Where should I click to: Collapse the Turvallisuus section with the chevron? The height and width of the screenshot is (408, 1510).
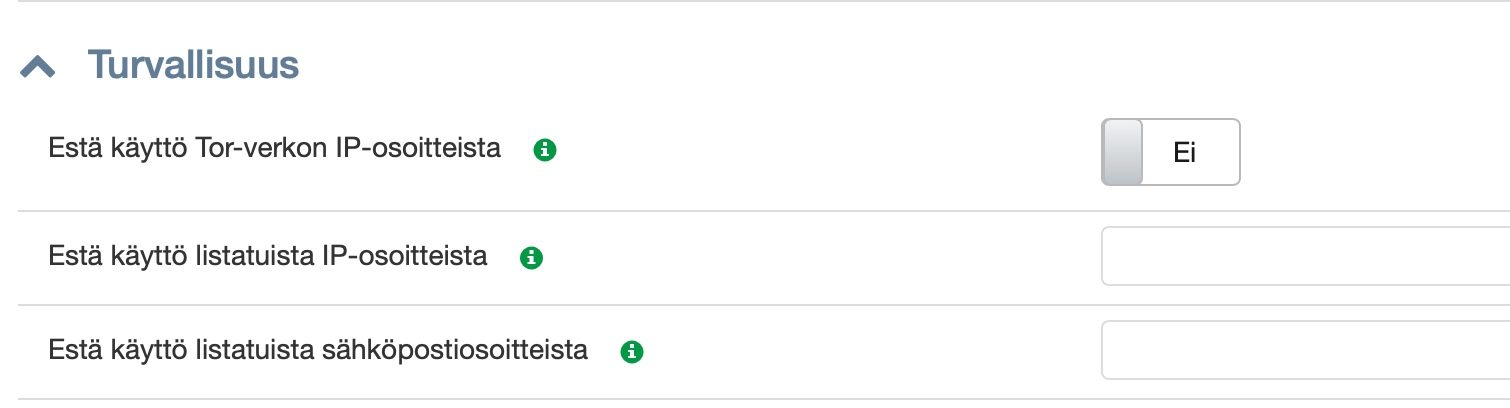tap(38, 66)
